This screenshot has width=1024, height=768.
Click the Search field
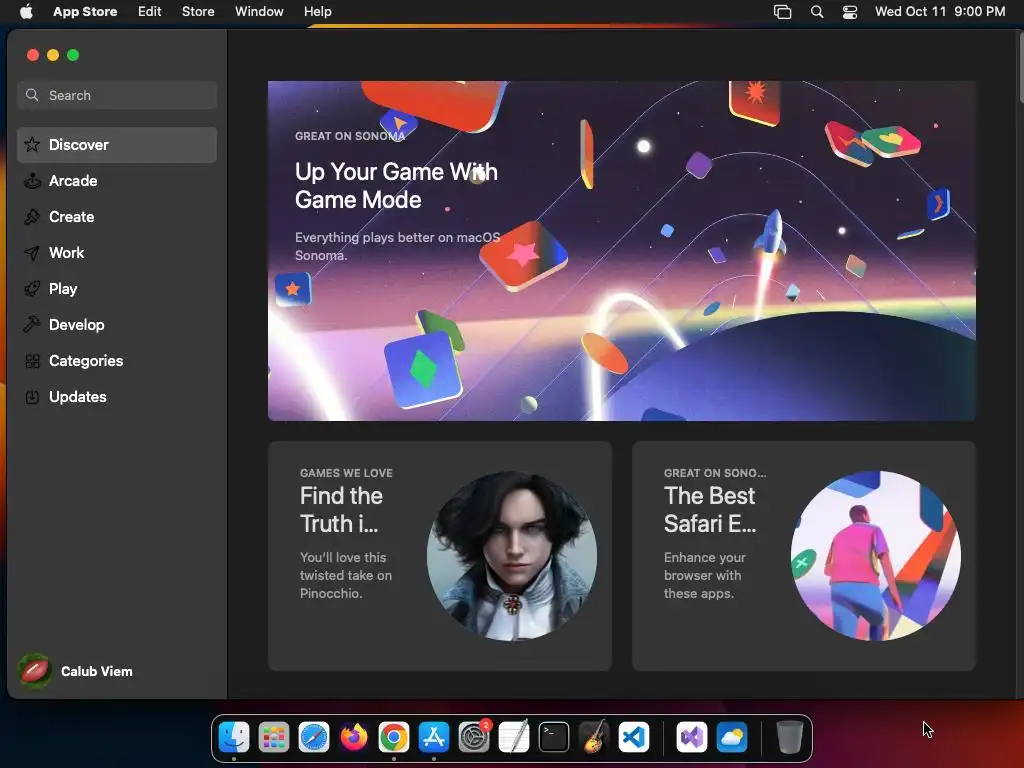117,95
